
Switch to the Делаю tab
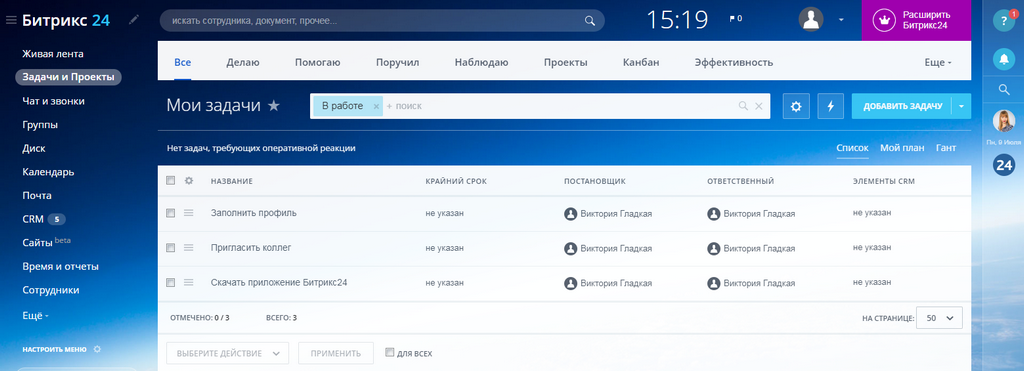(x=243, y=63)
